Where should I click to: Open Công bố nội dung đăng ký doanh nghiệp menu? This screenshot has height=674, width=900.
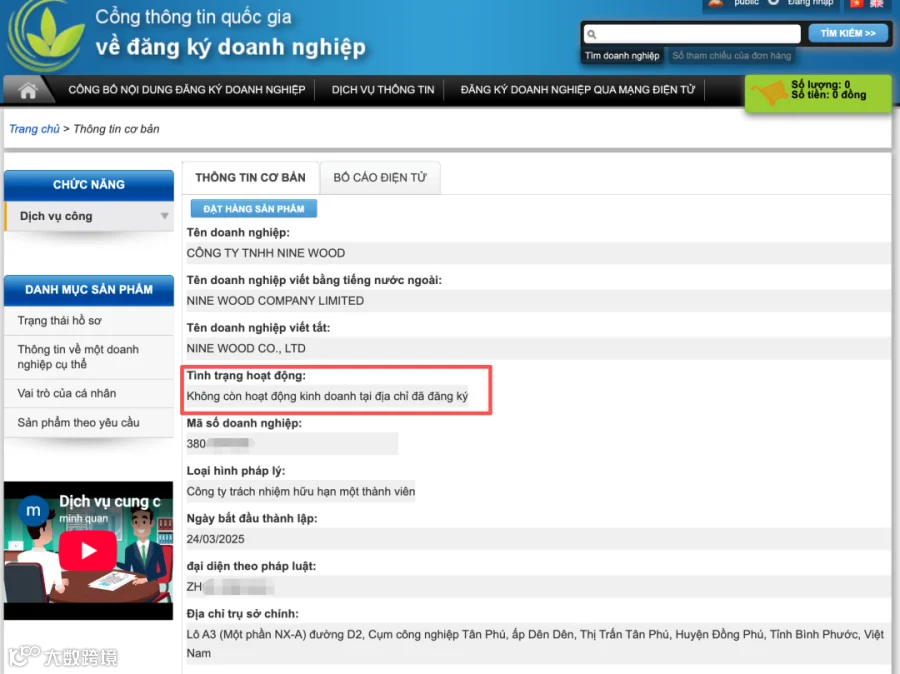pyautogui.click(x=187, y=90)
